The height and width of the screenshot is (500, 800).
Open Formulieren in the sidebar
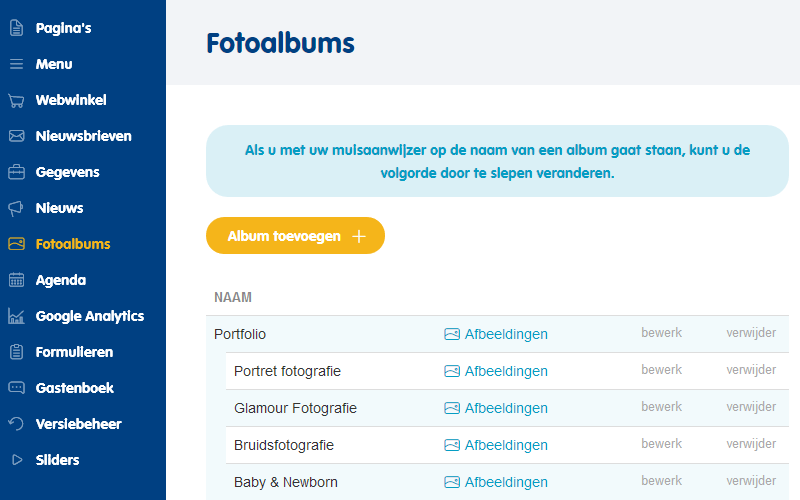[74, 352]
